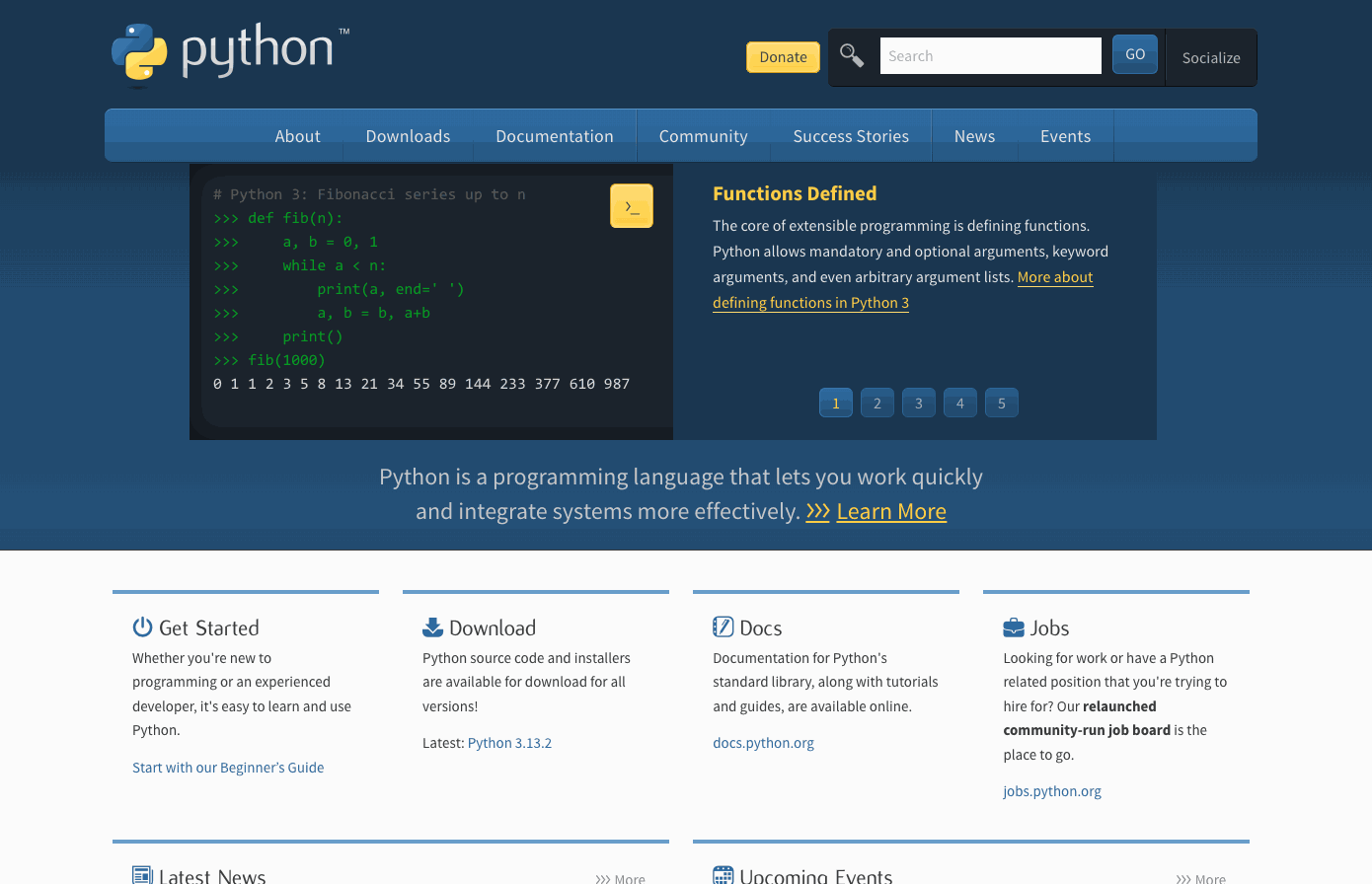Click the 'fib(1000)' code line
This screenshot has height=884, width=1372.
269,360
